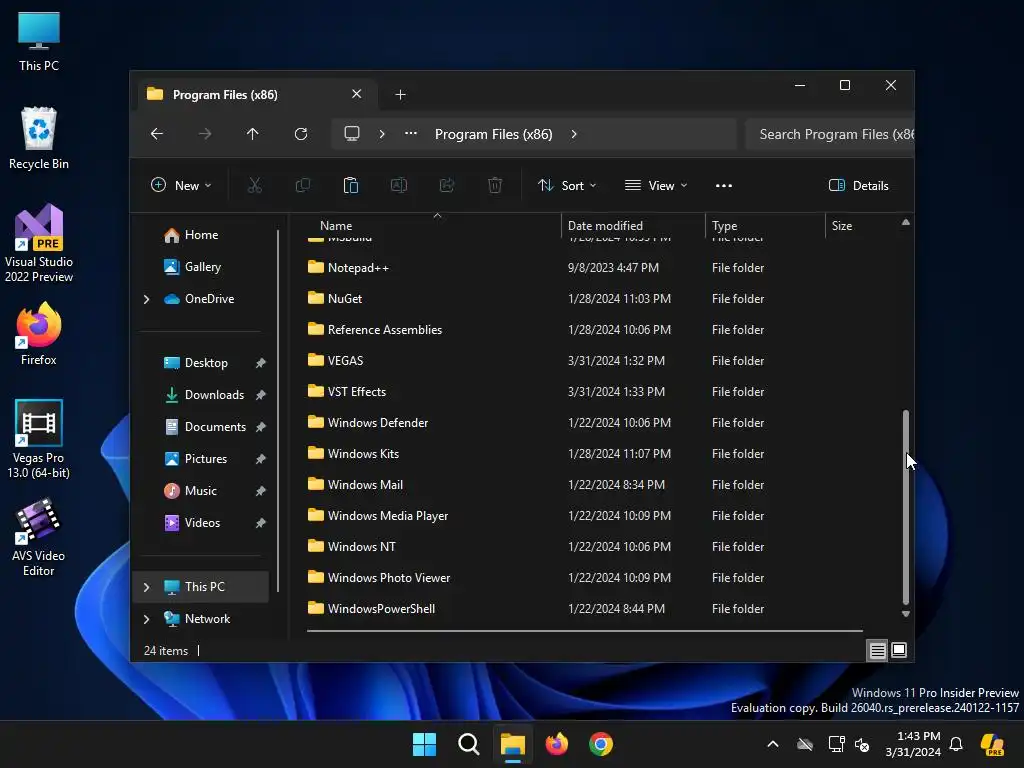Show hidden path via address bar ellipsis
The height and width of the screenshot is (768, 1024).
tap(411, 133)
